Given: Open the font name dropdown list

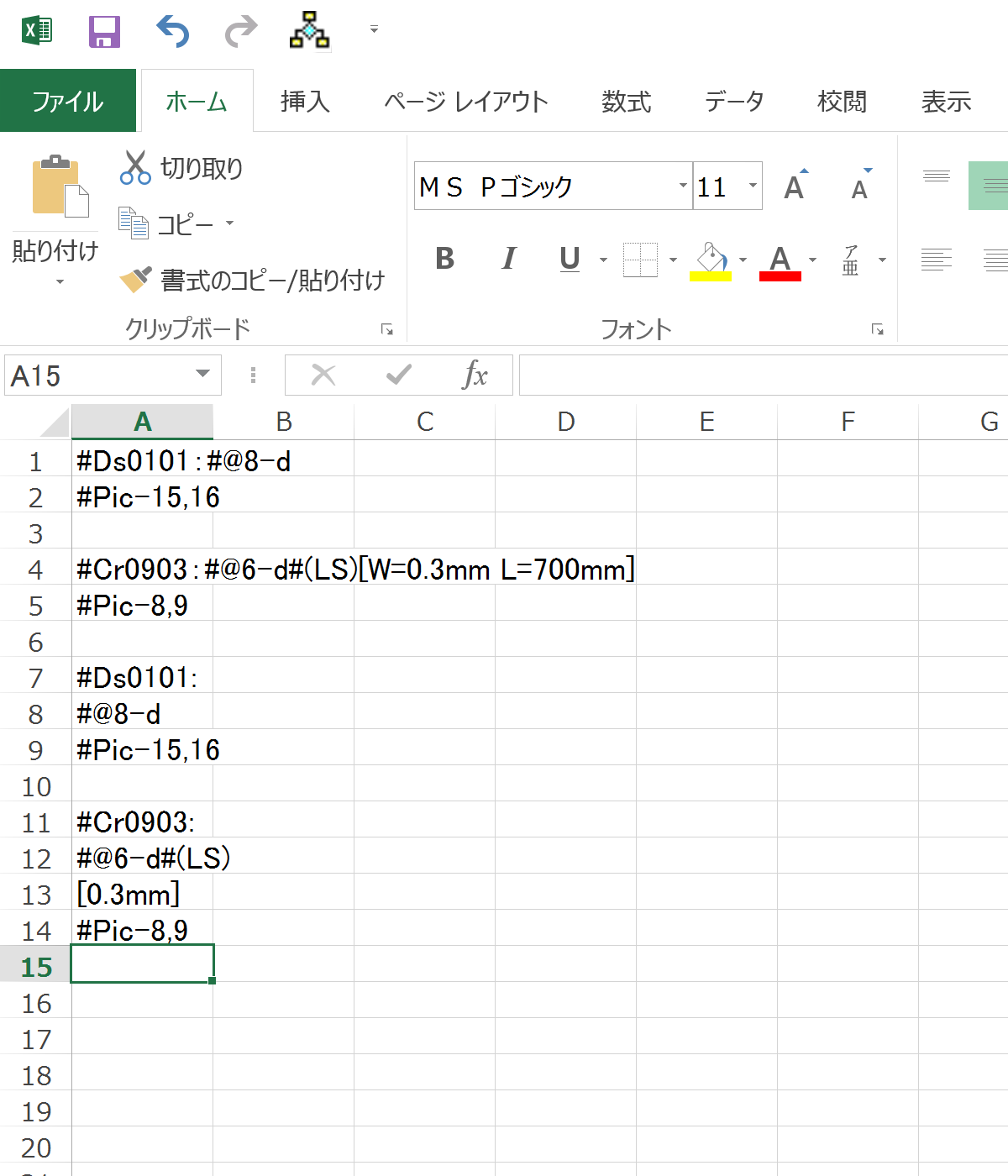Looking at the screenshot, I should point(683,186).
